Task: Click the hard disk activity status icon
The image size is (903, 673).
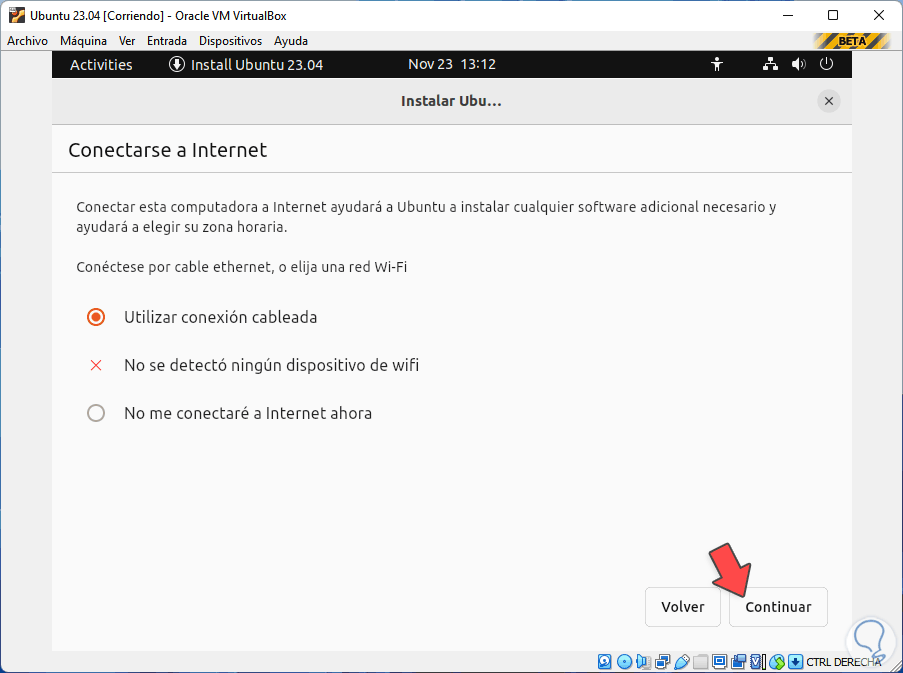Action: pyautogui.click(x=605, y=661)
